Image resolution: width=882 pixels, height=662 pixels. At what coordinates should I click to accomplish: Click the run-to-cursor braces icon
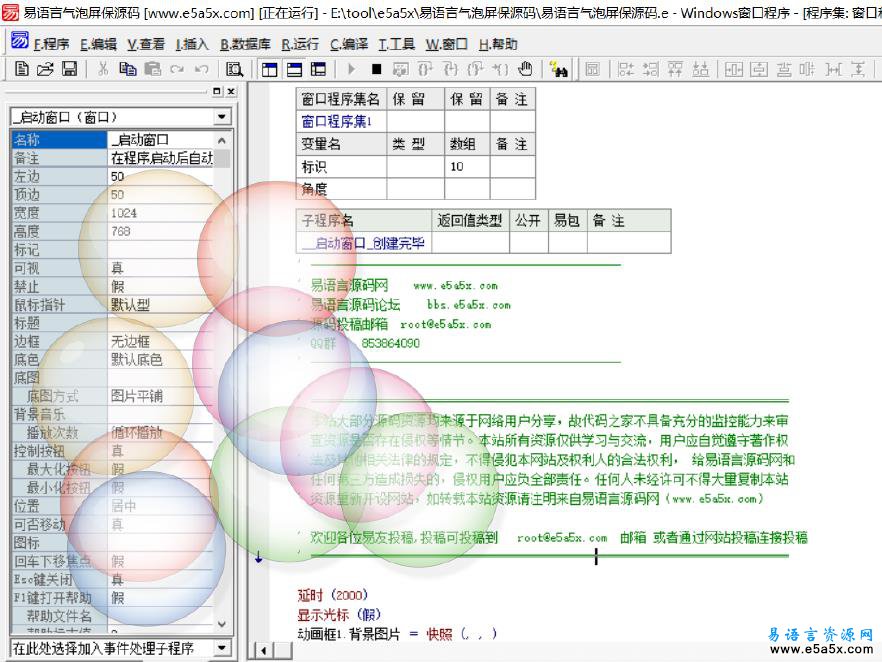pos(500,69)
